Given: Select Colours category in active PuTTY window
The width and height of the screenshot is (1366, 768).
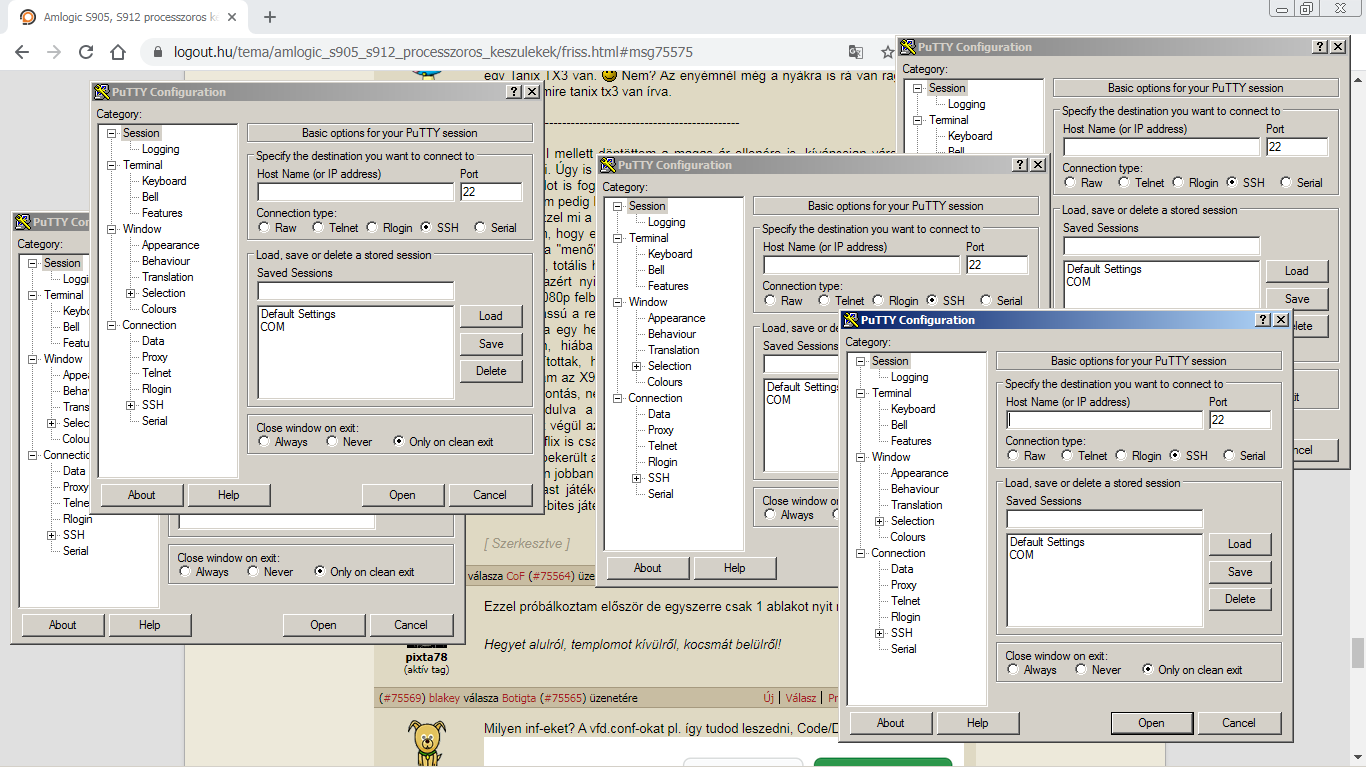Looking at the screenshot, I should click(908, 537).
